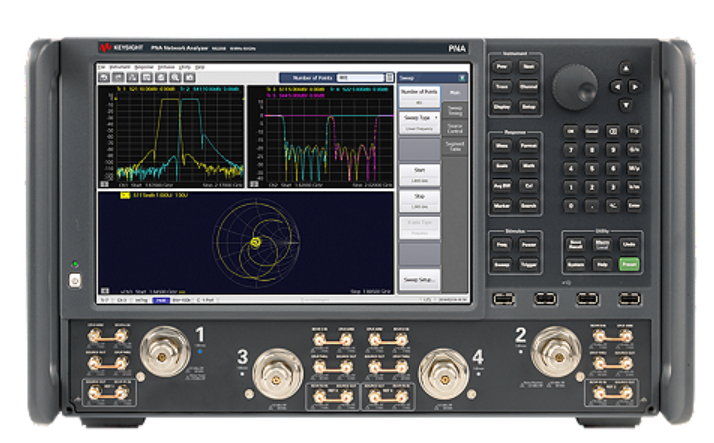
Task: Open the Help menu on screen
Action: pos(199,67)
